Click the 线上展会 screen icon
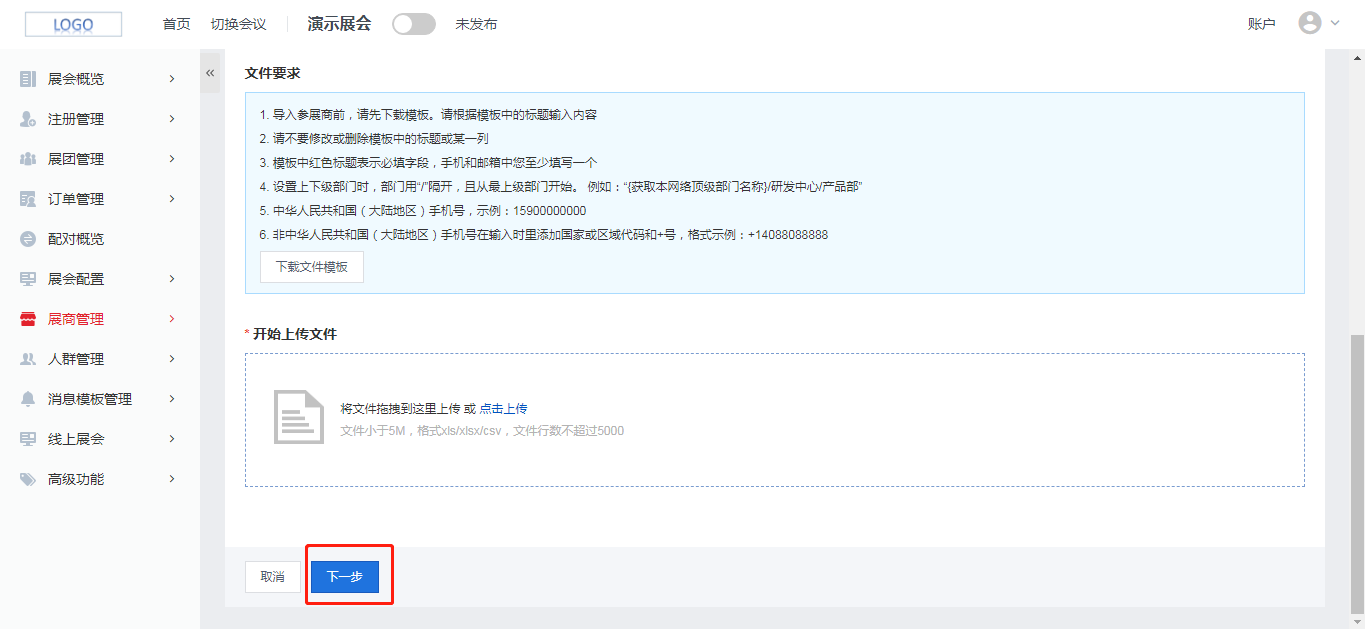 (28, 439)
